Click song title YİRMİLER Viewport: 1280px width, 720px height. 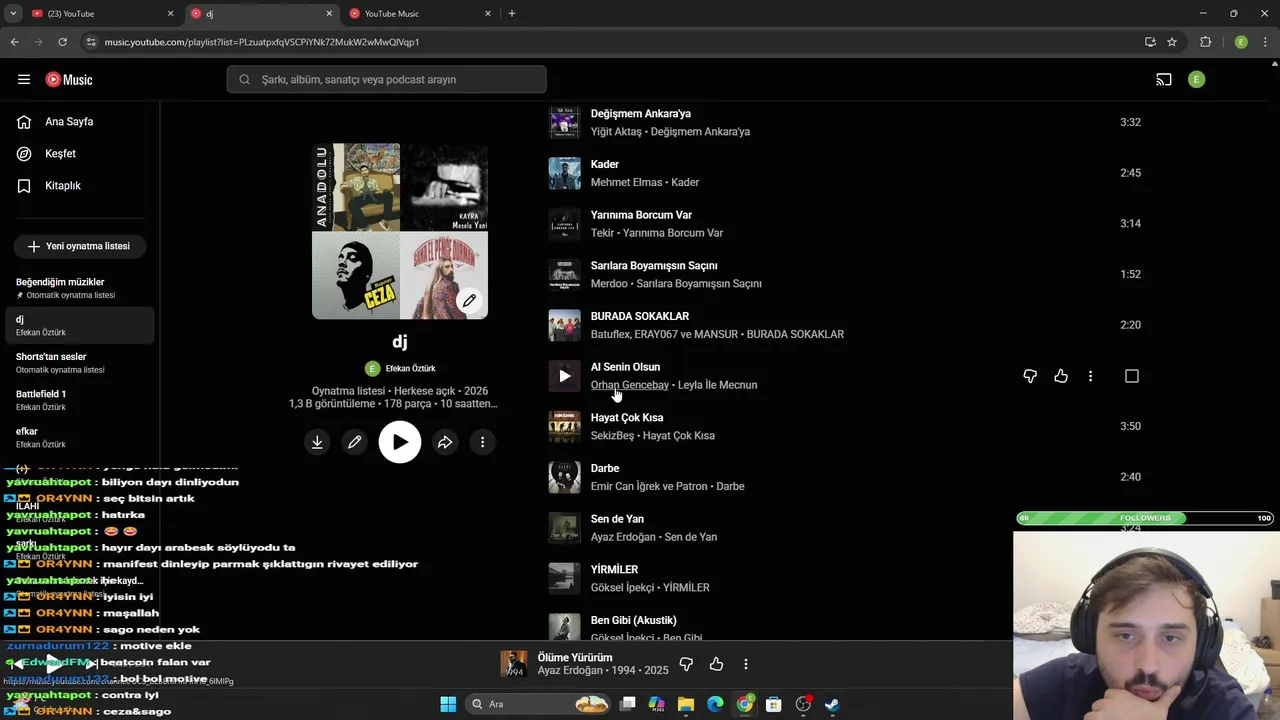click(x=614, y=570)
